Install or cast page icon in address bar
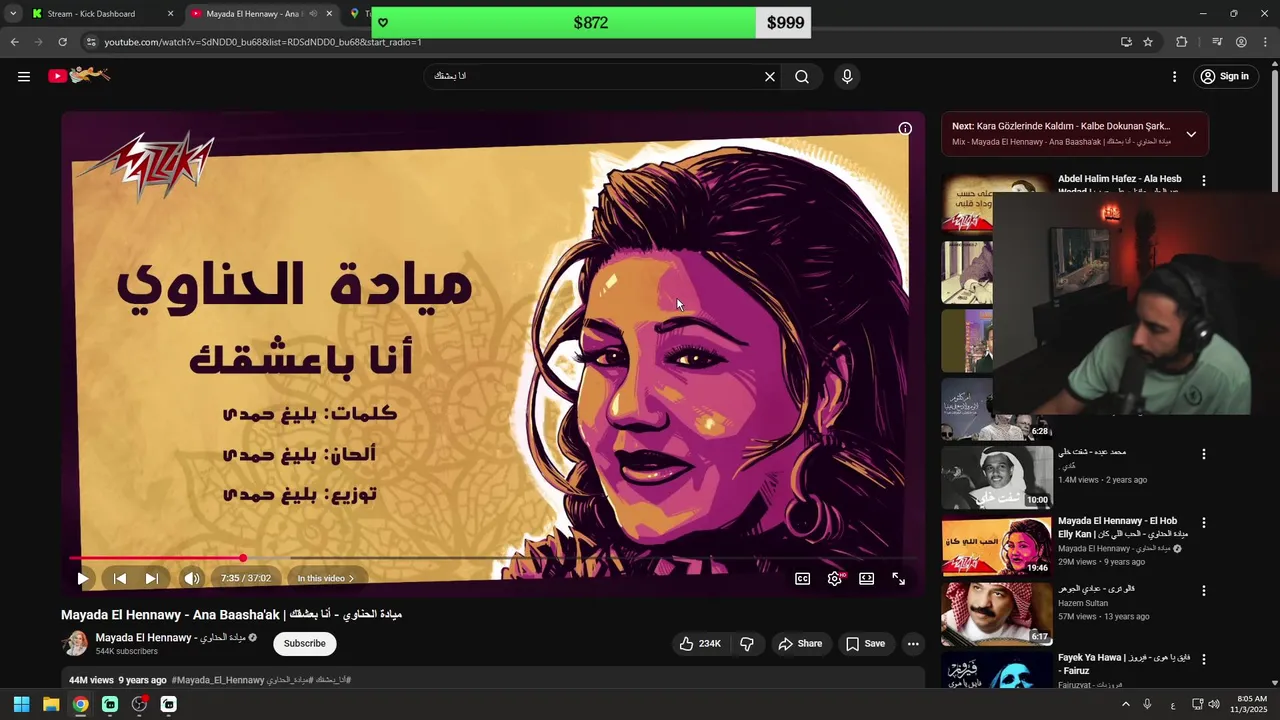Screen dimensions: 1280x720 click(1126, 42)
